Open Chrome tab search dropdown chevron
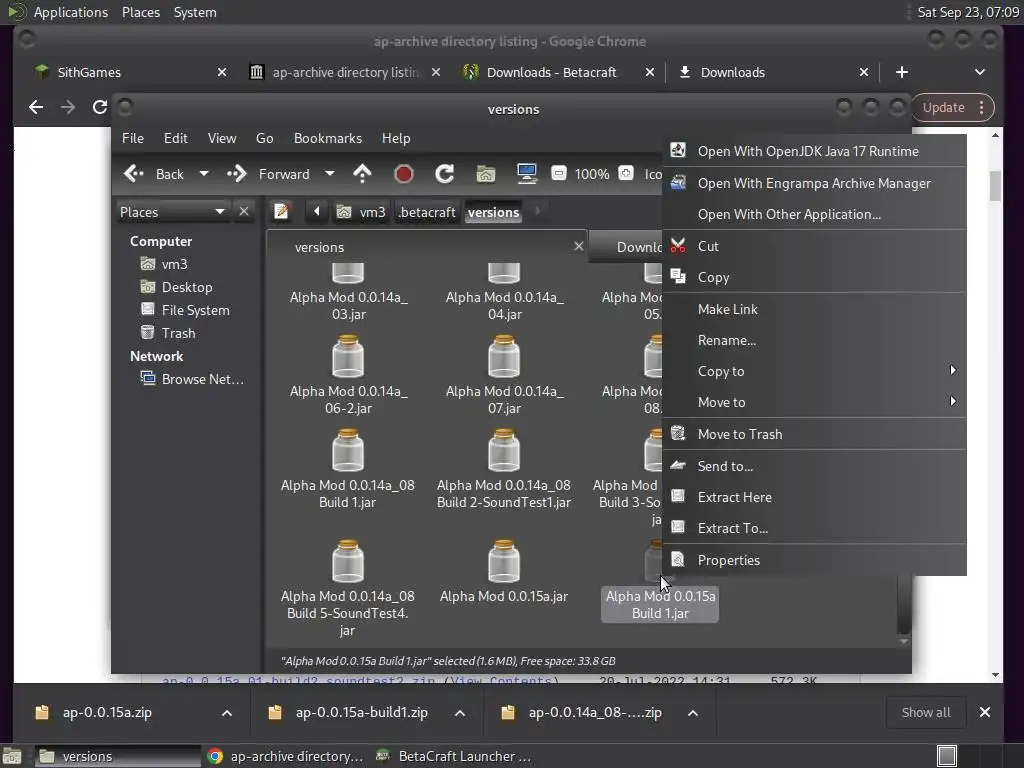The width and height of the screenshot is (1024, 768). [980, 72]
